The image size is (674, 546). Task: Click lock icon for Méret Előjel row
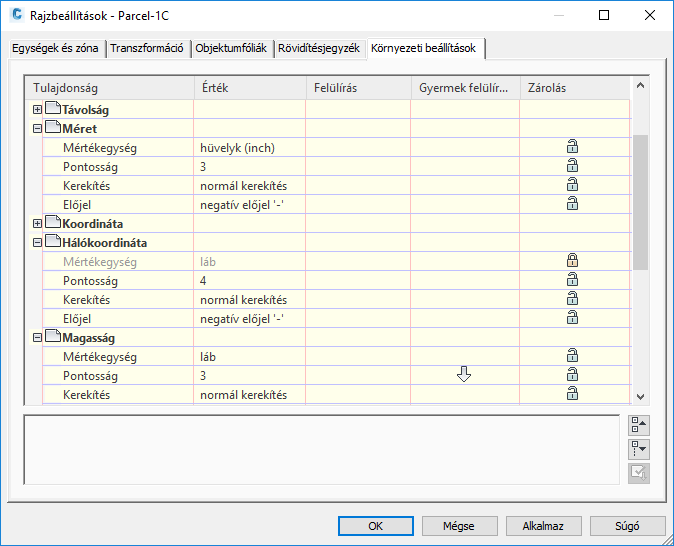pos(573,204)
